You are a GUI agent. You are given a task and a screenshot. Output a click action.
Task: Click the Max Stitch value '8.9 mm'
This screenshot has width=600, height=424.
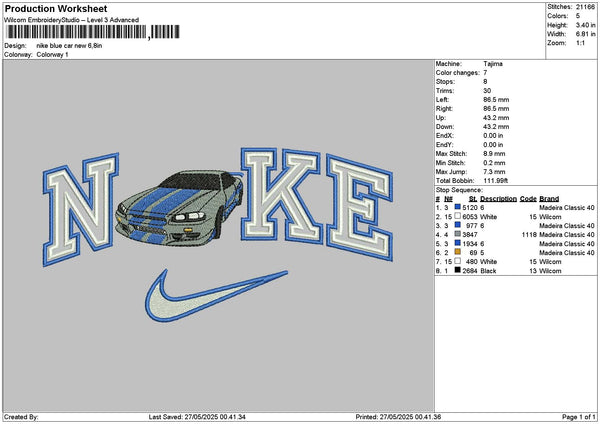(494, 153)
